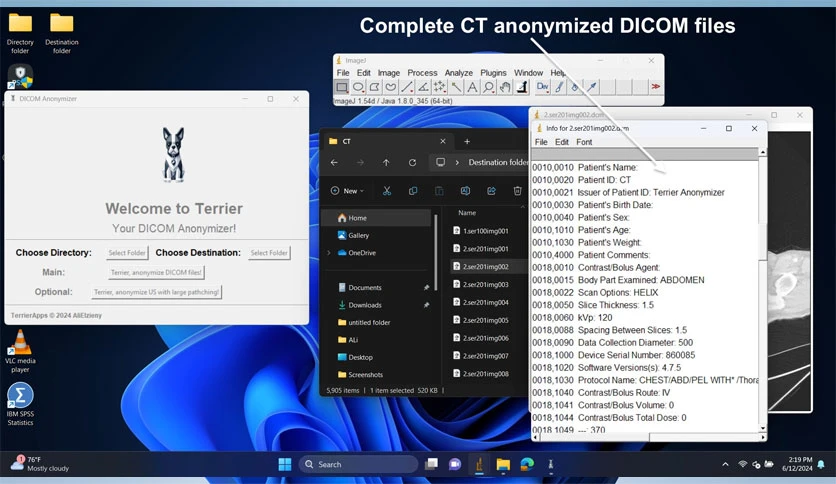Image resolution: width=836 pixels, height=484 pixels.
Task: Click the taskbar Search box
Action: (x=358, y=464)
